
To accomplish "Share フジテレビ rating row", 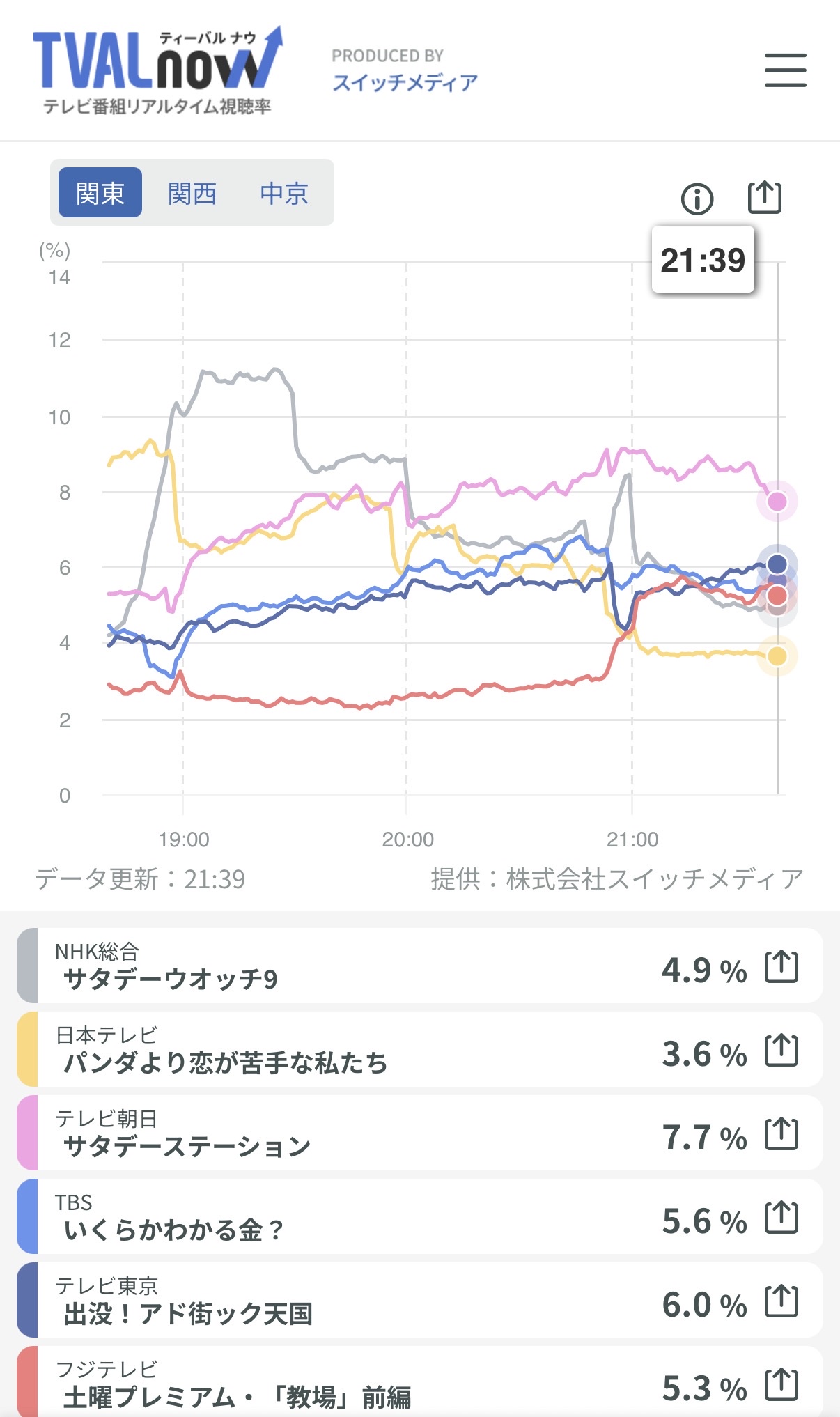I will (x=781, y=1385).
